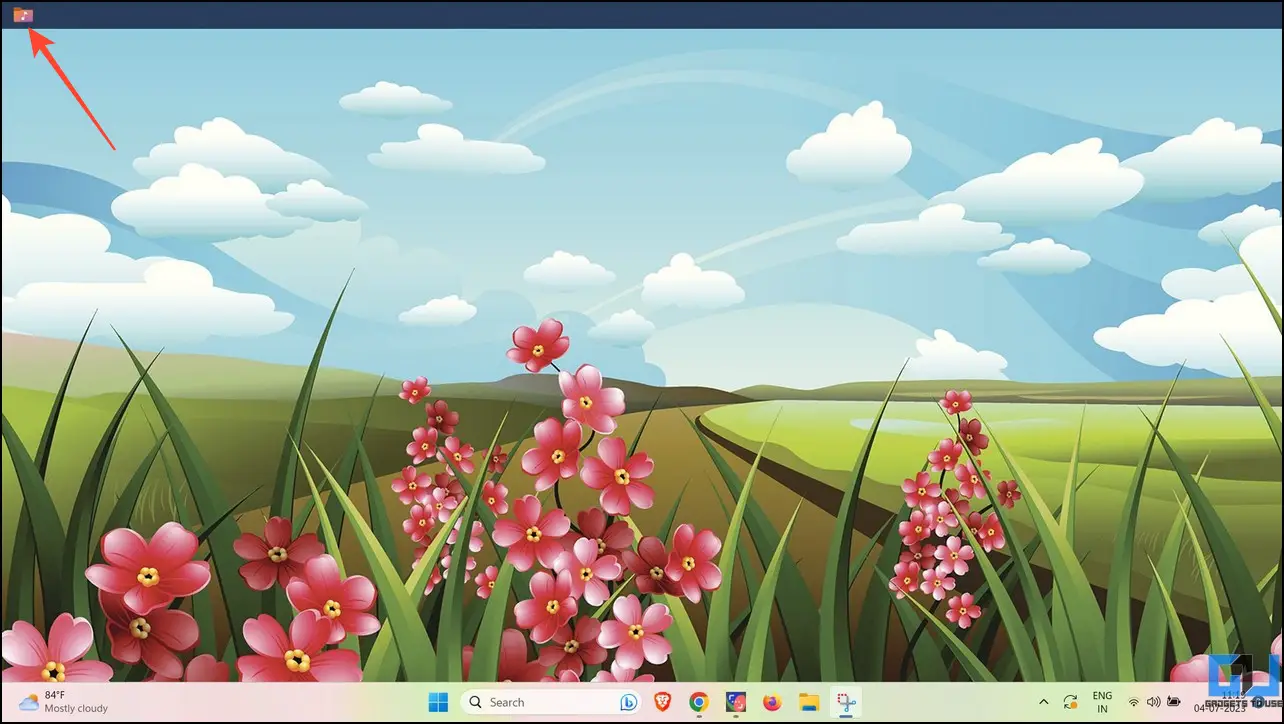Show hidden system tray icons
The height and width of the screenshot is (724, 1284).
pos(1044,702)
